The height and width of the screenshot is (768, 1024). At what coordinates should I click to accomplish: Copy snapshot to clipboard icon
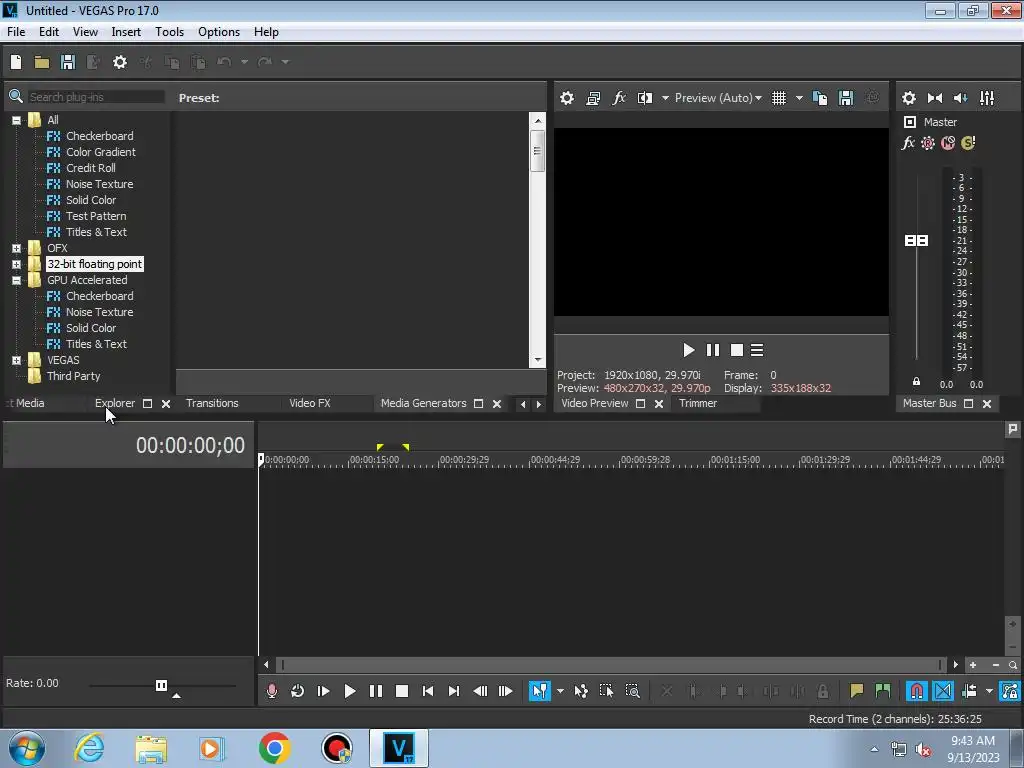click(820, 98)
